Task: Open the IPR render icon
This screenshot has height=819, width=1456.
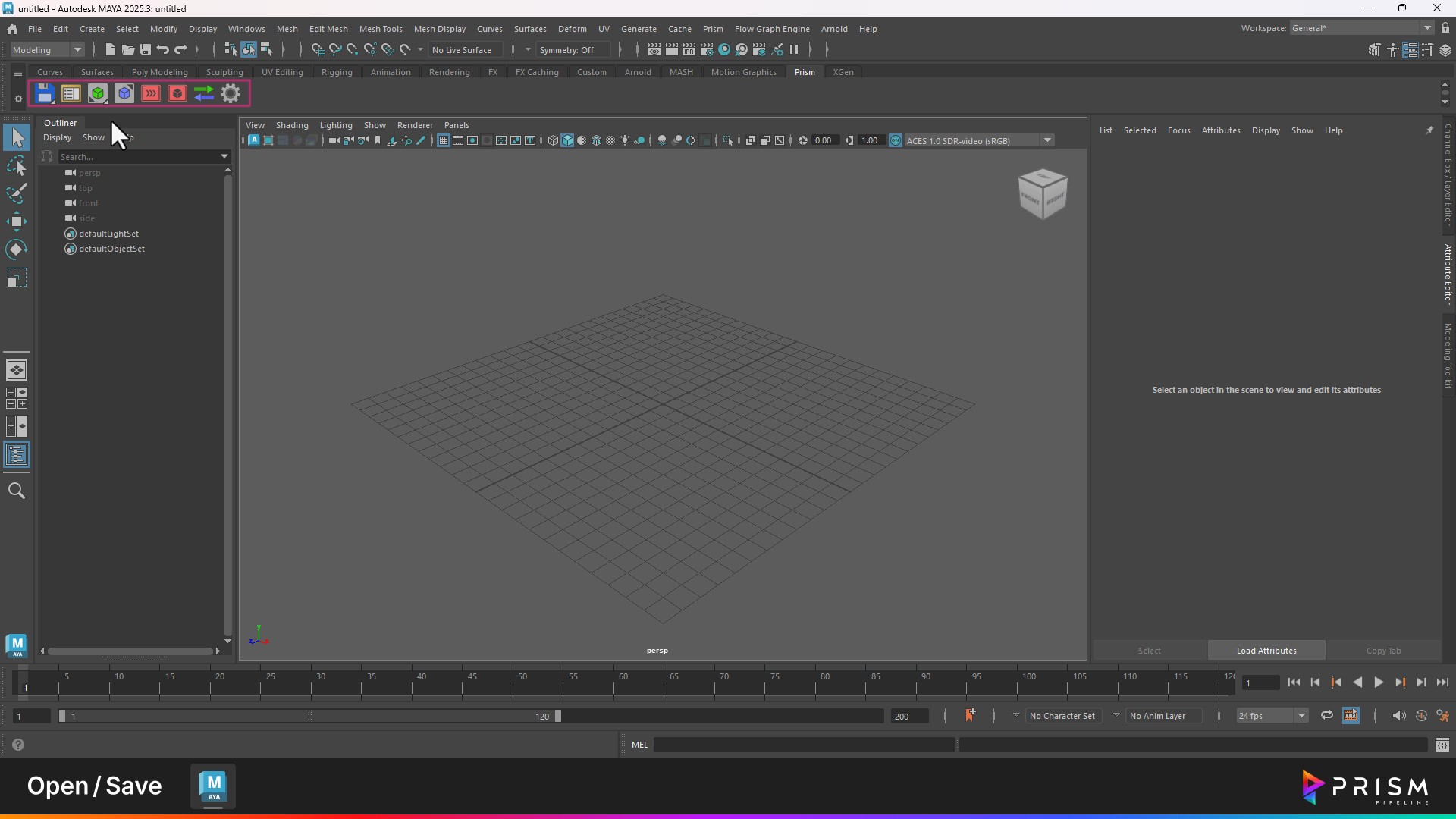Action: pyautogui.click(x=689, y=50)
